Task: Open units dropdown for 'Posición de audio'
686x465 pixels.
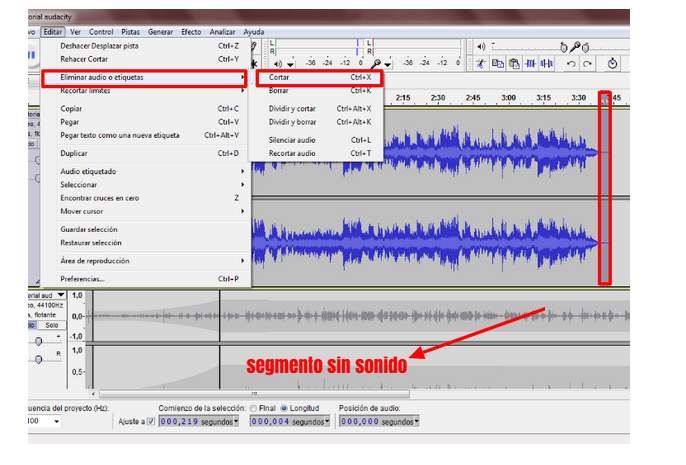Action: (x=415, y=422)
